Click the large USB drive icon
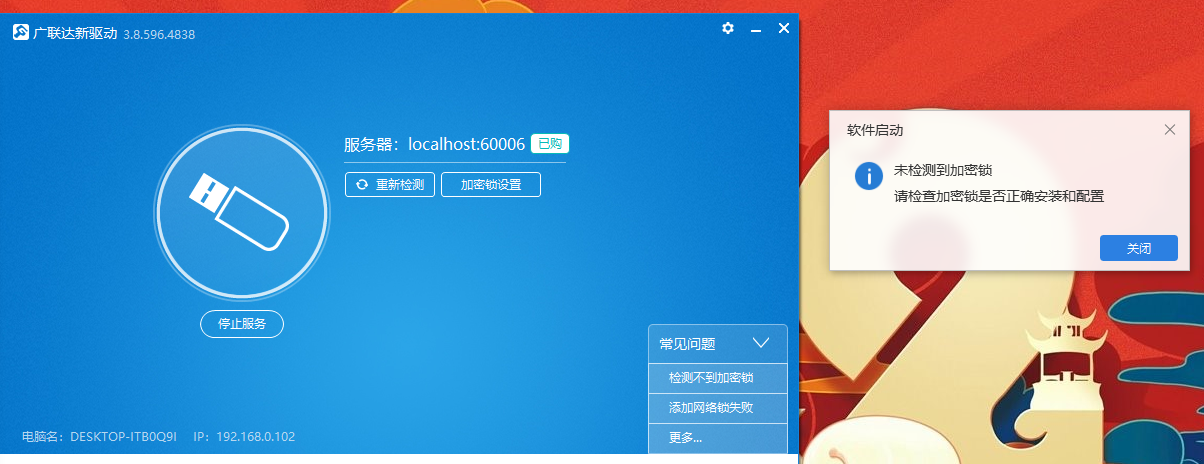Screen dimensions: 1204x464 (x=241, y=211)
